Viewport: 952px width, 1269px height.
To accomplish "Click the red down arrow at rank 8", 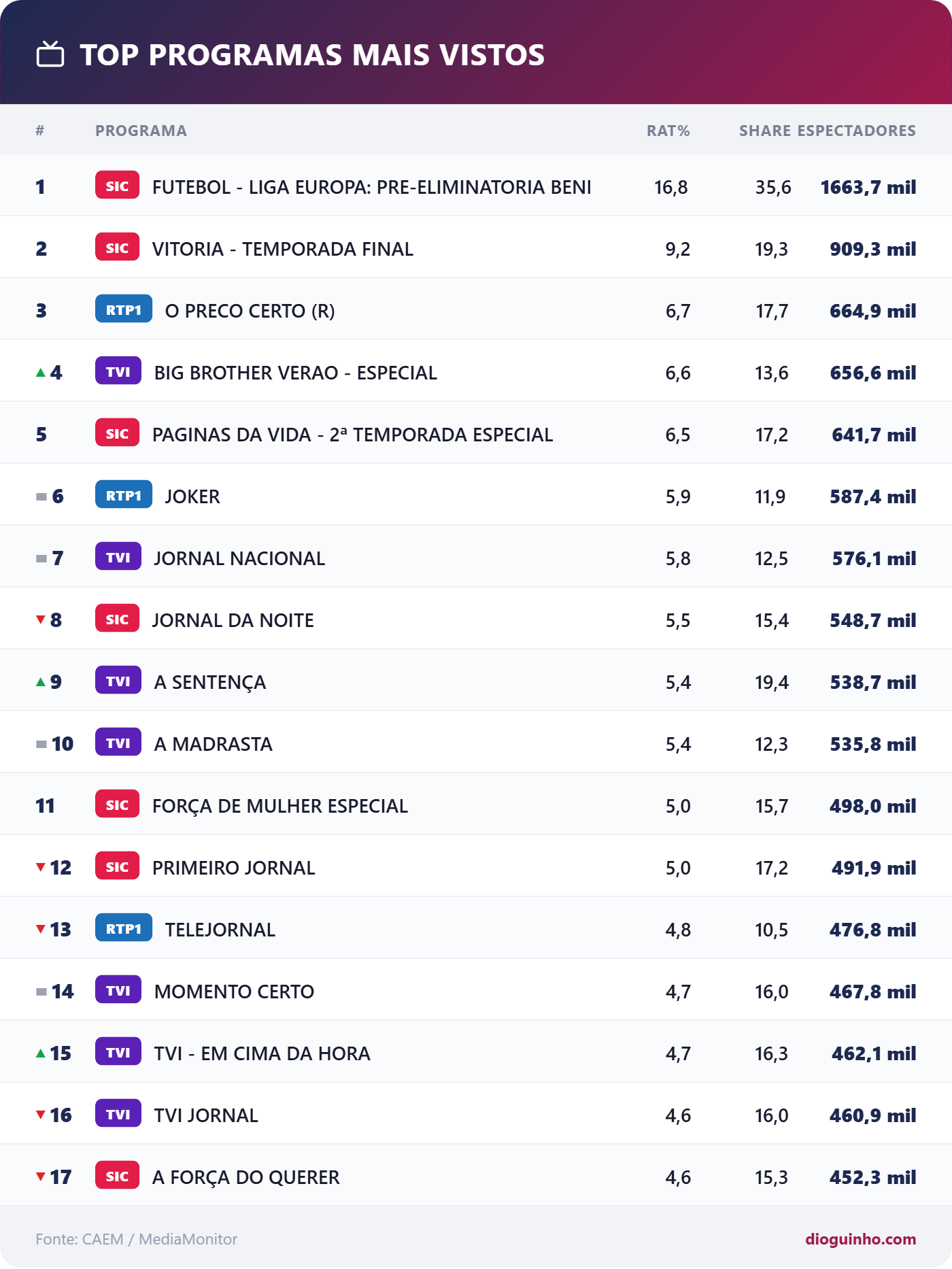I will pyautogui.click(x=41, y=620).
